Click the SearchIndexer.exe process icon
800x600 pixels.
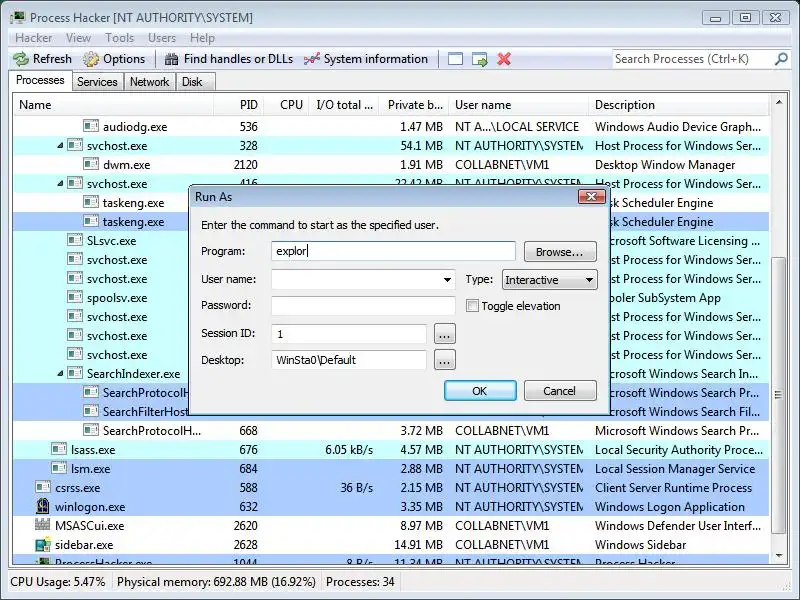point(75,373)
